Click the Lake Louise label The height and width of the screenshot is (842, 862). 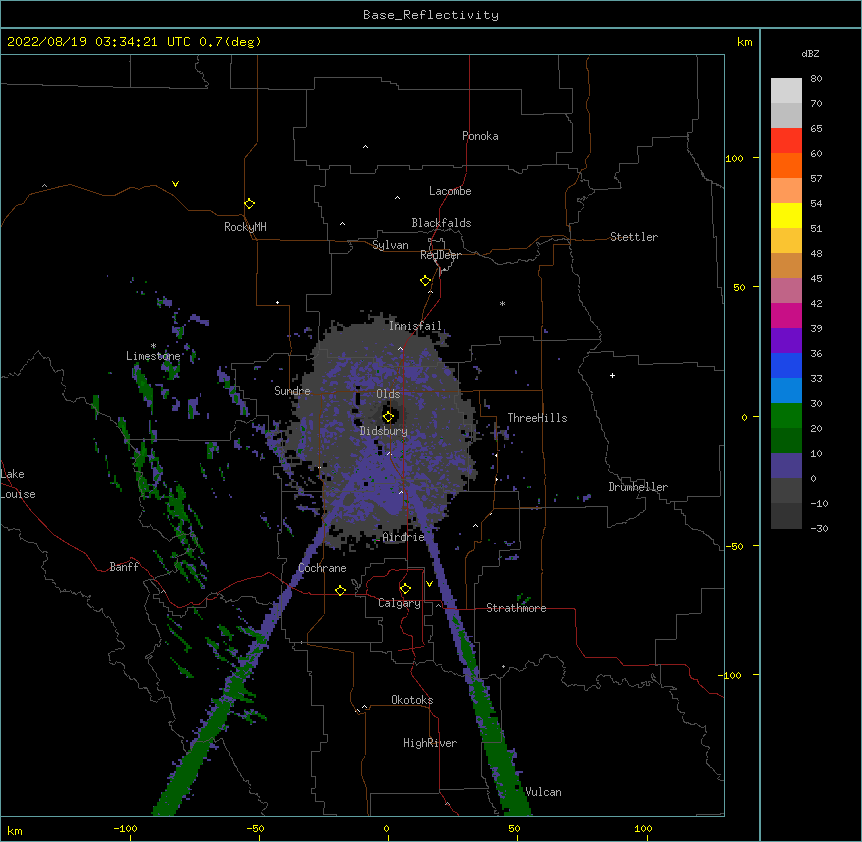point(18,484)
